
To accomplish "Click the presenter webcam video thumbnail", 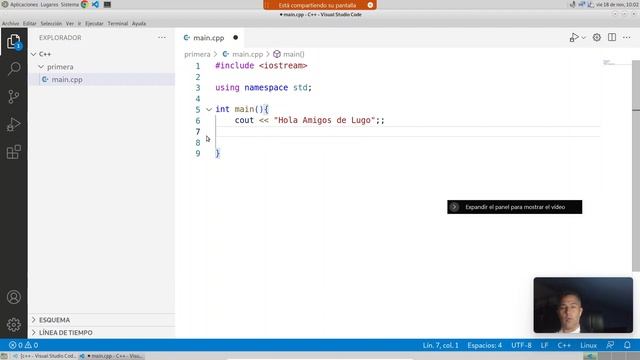I will pos(583,305).
